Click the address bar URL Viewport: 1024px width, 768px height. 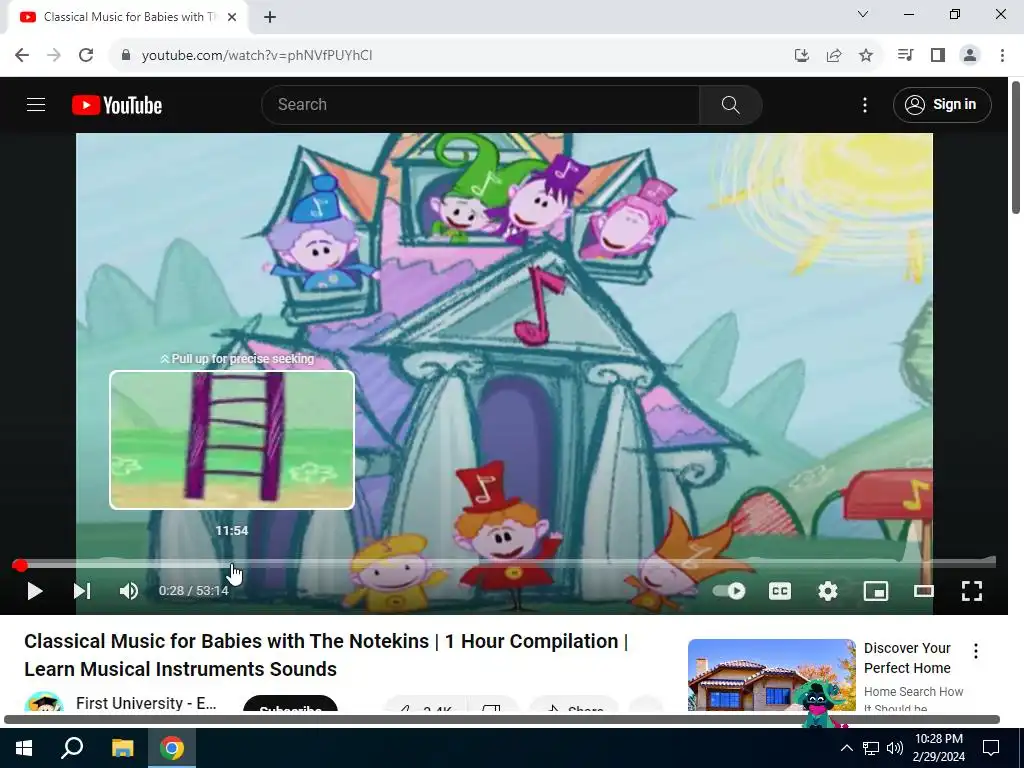coord(257,56)
